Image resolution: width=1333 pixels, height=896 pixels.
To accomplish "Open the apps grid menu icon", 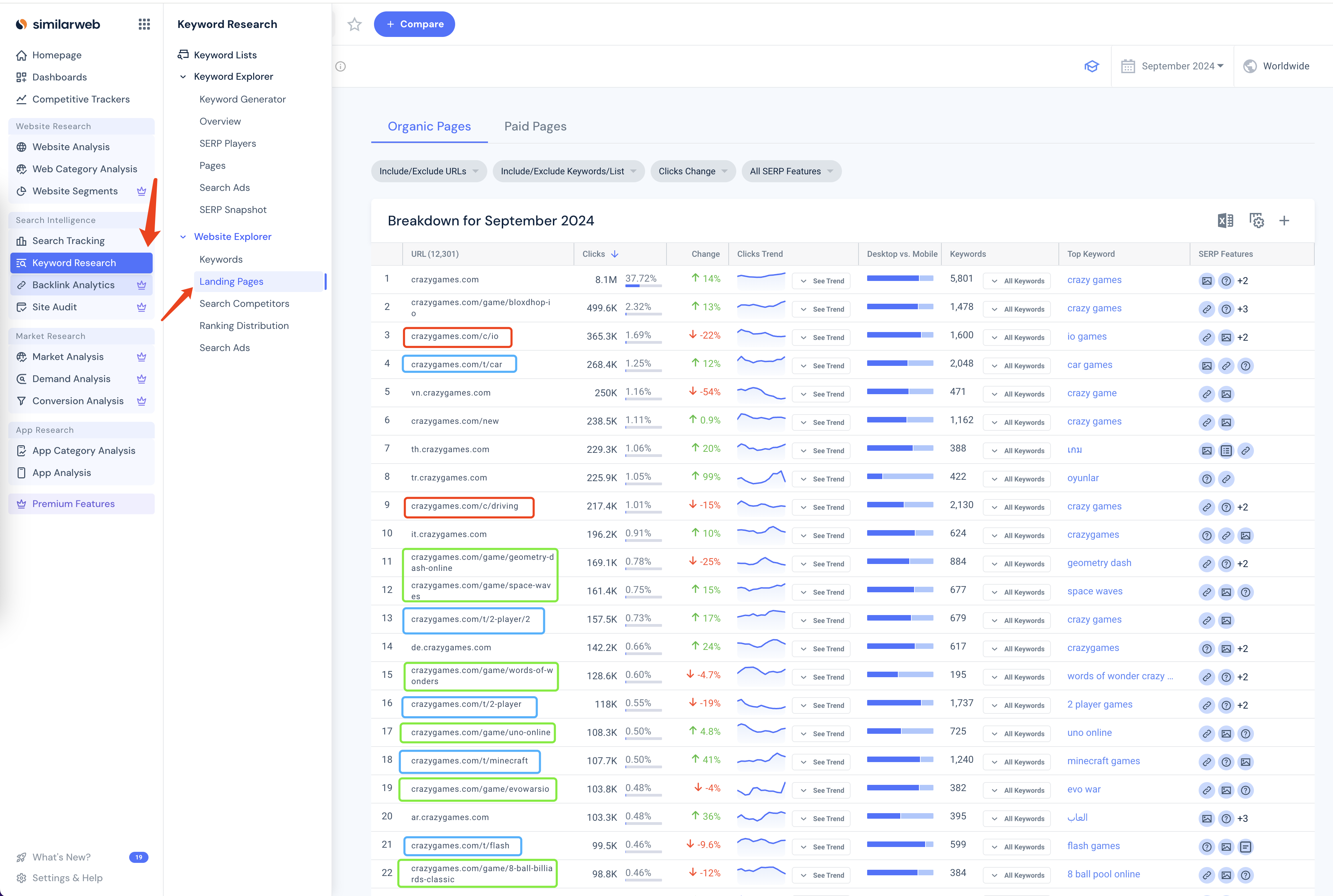I will tap(144, 24).
